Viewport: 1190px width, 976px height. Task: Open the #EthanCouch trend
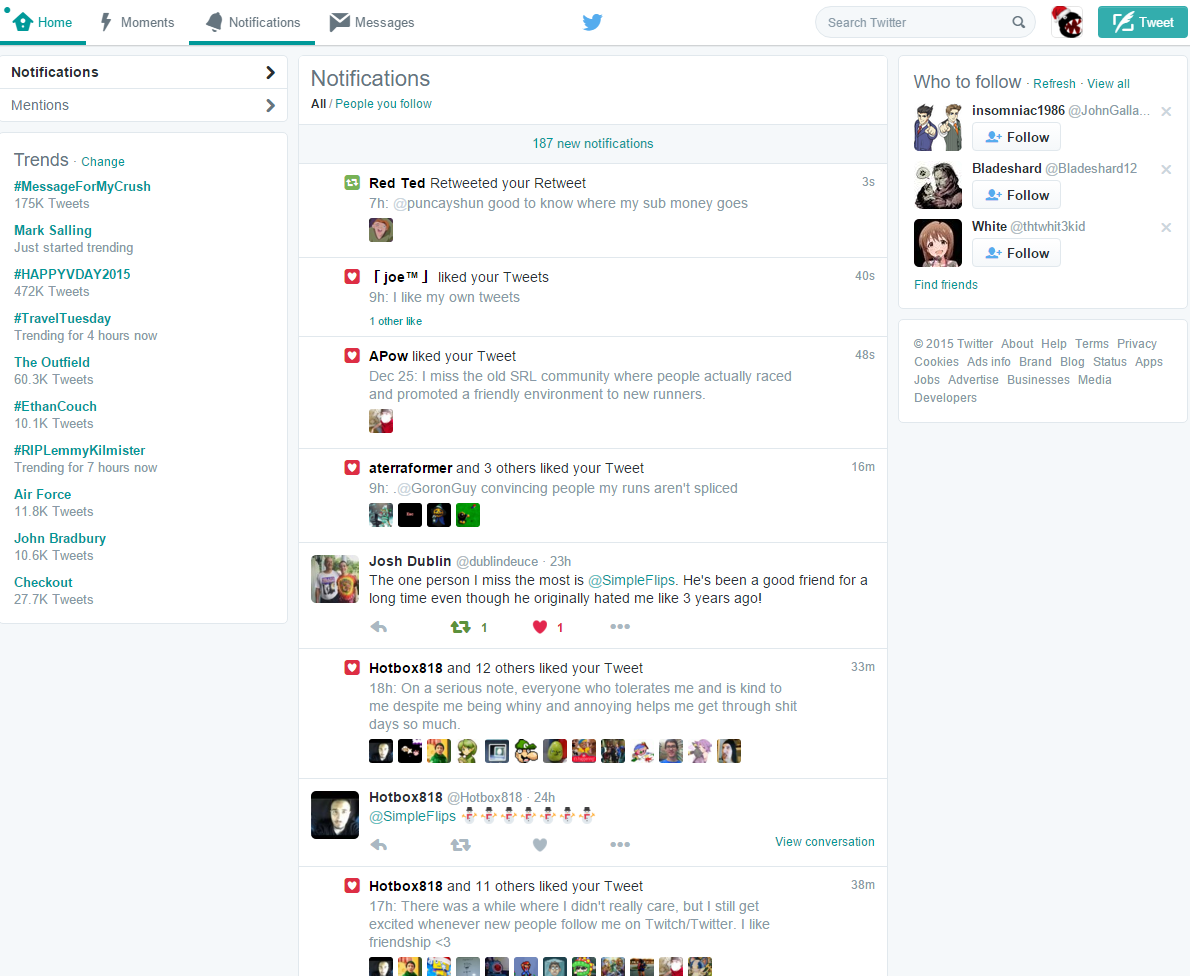55,407
